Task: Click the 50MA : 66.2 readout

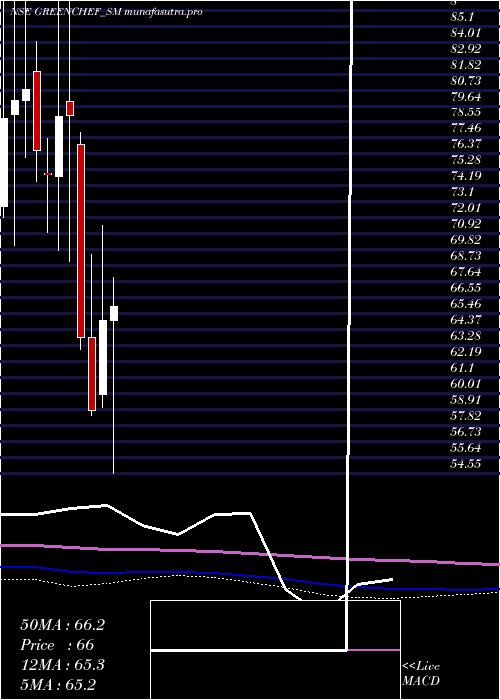Action: (x=62, y=625)
